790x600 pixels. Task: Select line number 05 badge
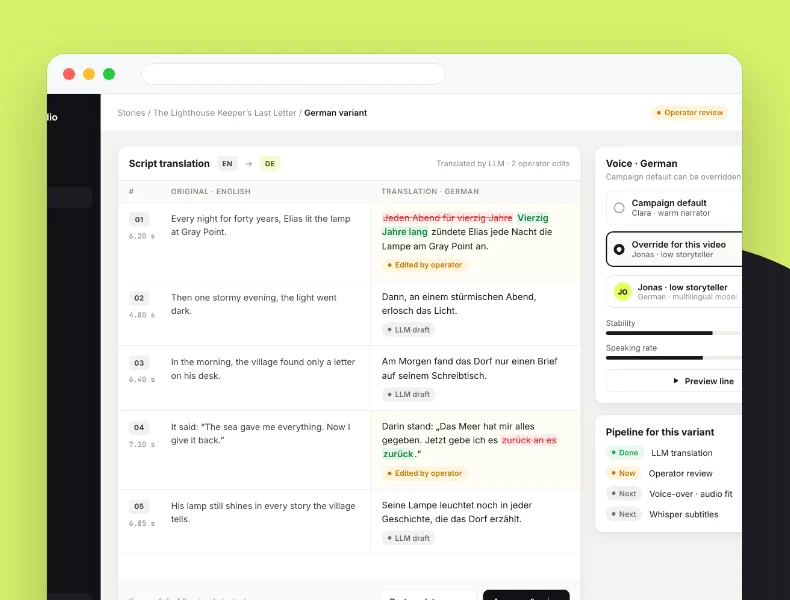139,506
